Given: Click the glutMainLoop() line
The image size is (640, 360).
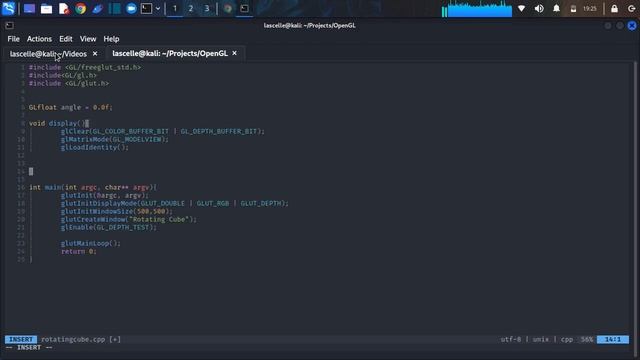Looking at the screenshot, I should point(91,243).
